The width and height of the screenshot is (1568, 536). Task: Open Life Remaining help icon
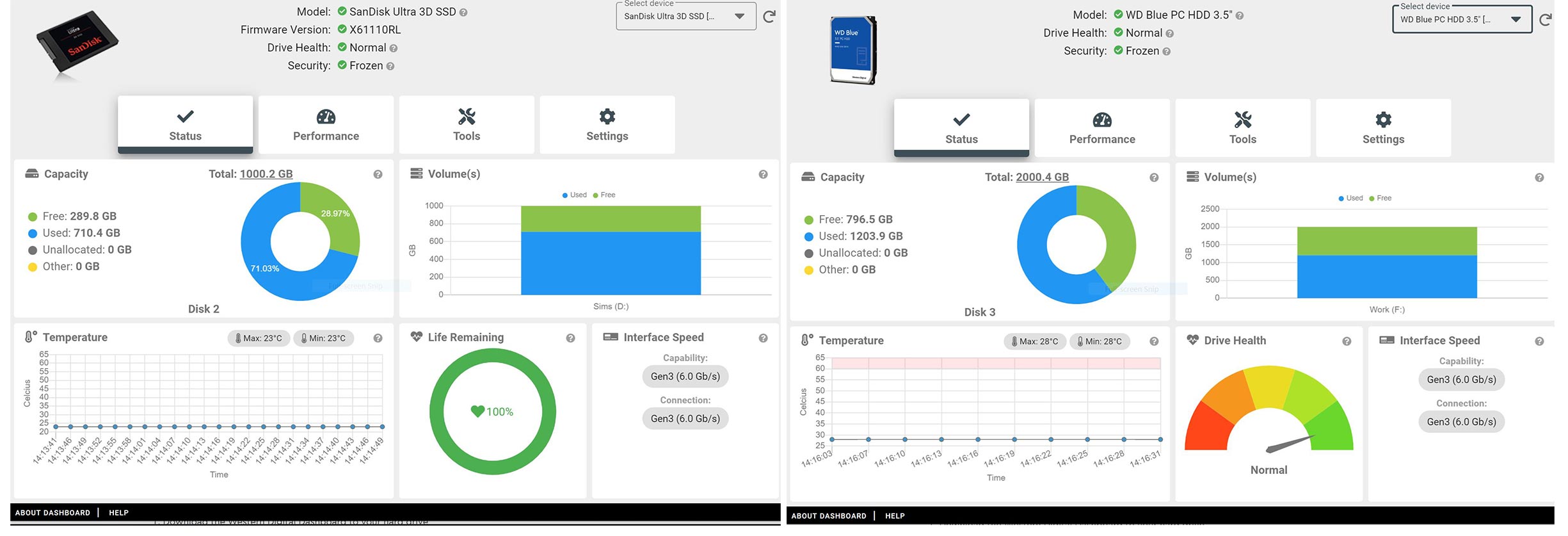pos(570,338)
